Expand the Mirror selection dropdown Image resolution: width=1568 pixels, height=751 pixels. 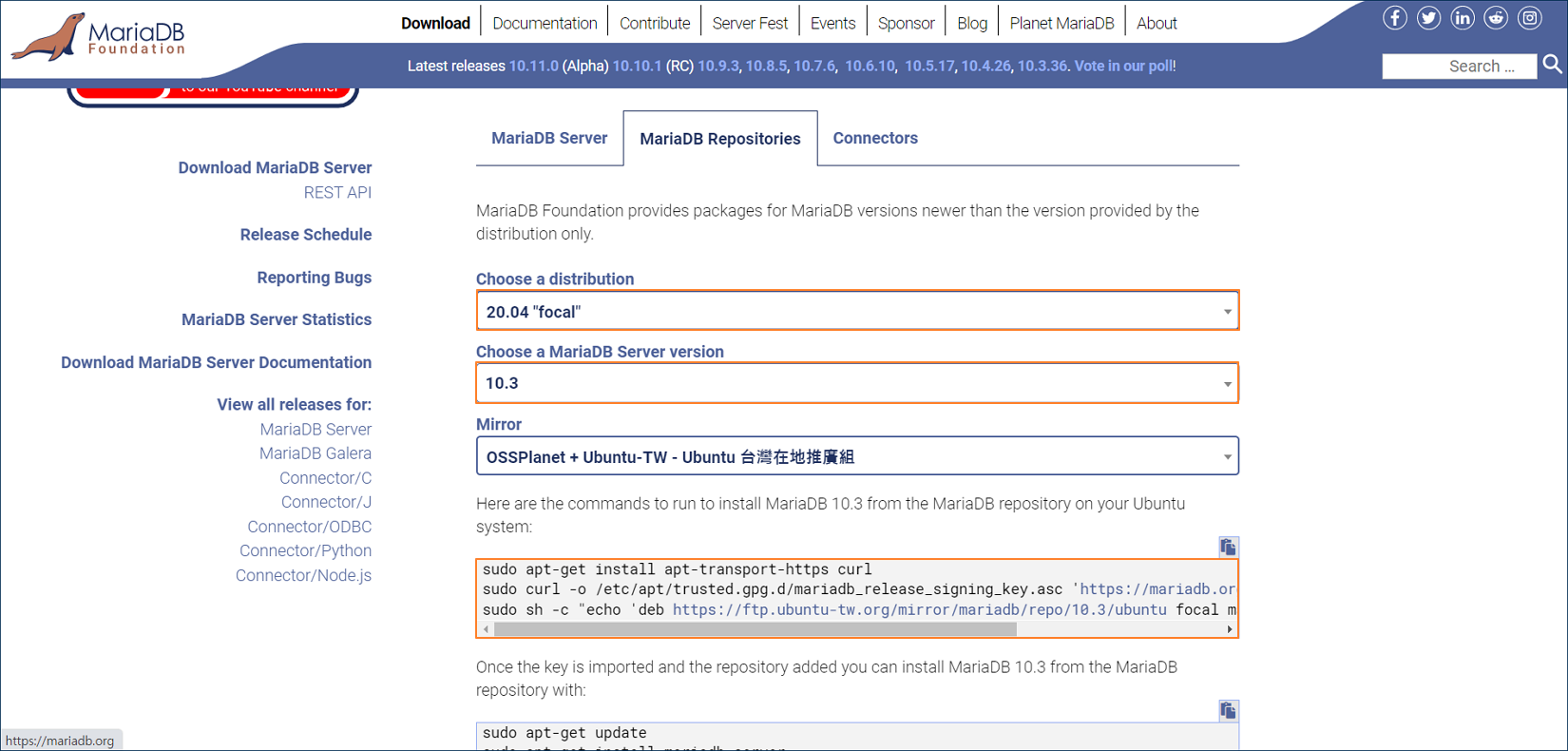pyautogui.click(x=856, y=456)
